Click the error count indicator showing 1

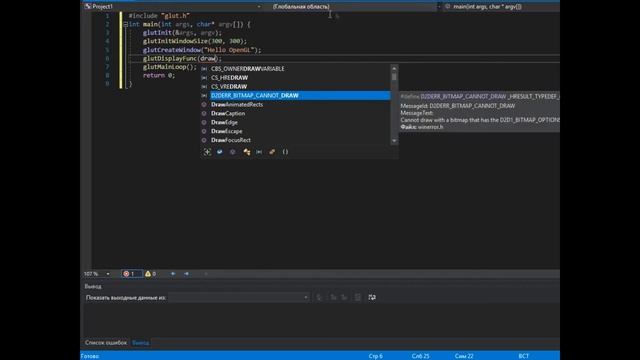(131, 274)
